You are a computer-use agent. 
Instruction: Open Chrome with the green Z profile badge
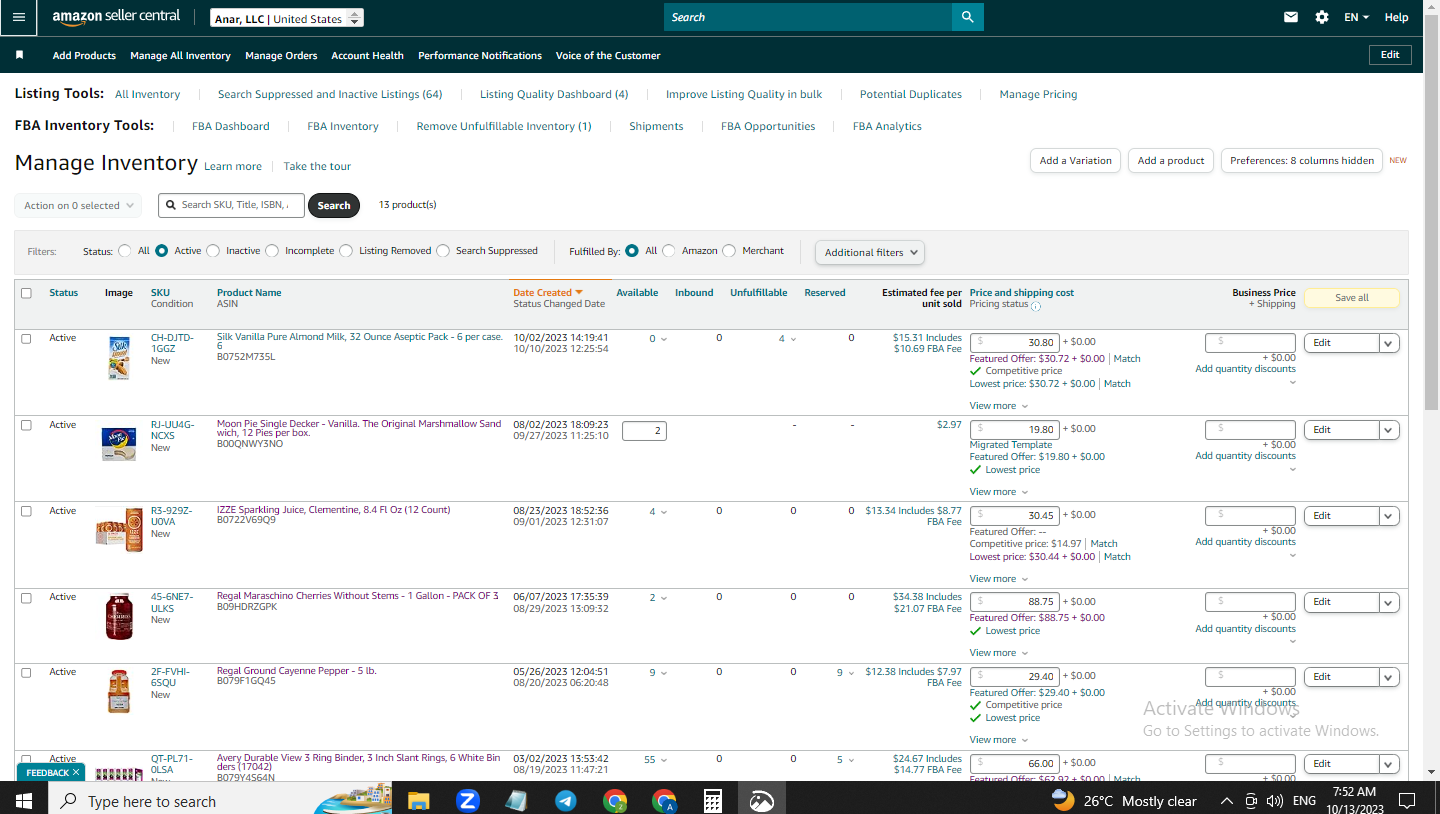pos(615,801)
